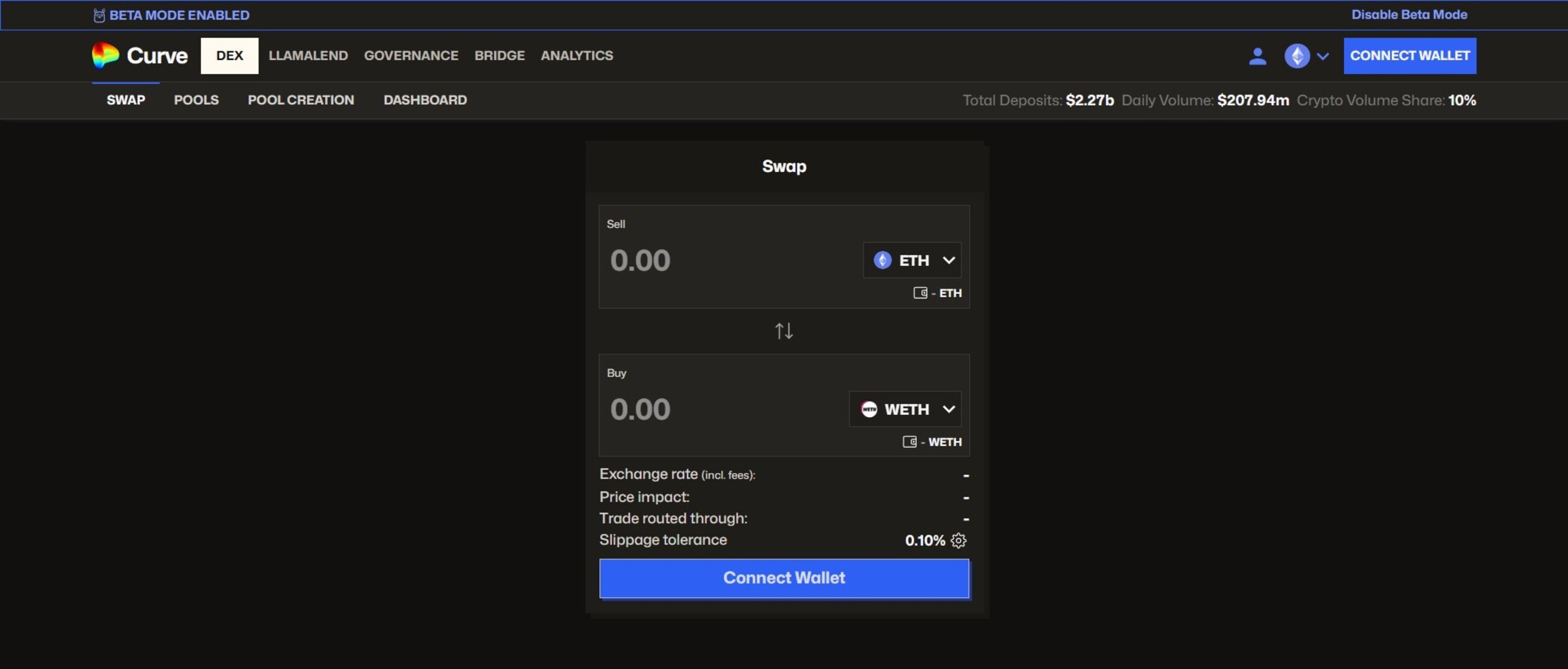Click the CONNECT WALLET button in header

click(1410, 55)
